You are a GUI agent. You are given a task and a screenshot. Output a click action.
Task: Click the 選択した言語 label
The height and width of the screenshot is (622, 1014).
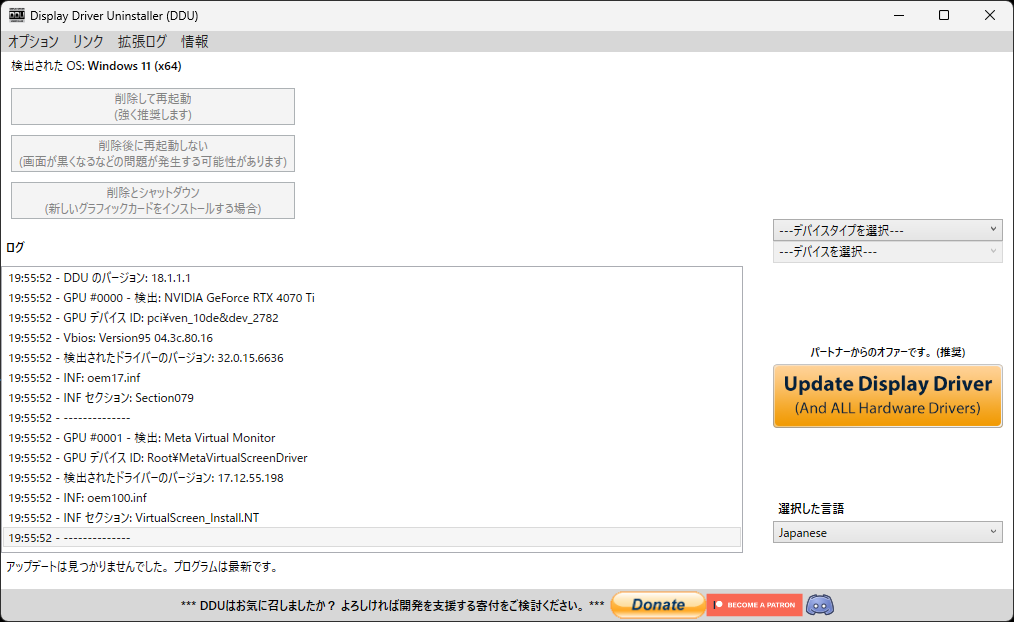click(x=811, y=509)
